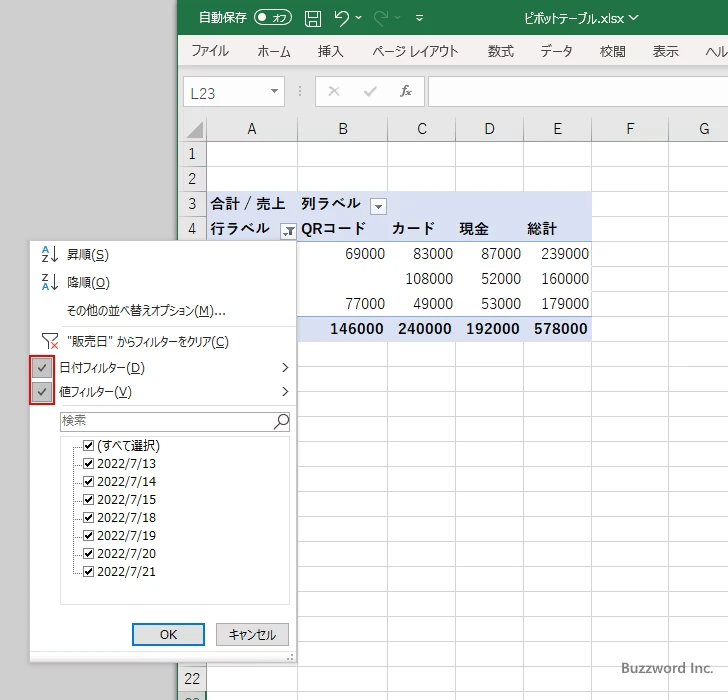Click the Cancel (X) formula bar icon
This screenshot has height=700, width=728.
334,91
